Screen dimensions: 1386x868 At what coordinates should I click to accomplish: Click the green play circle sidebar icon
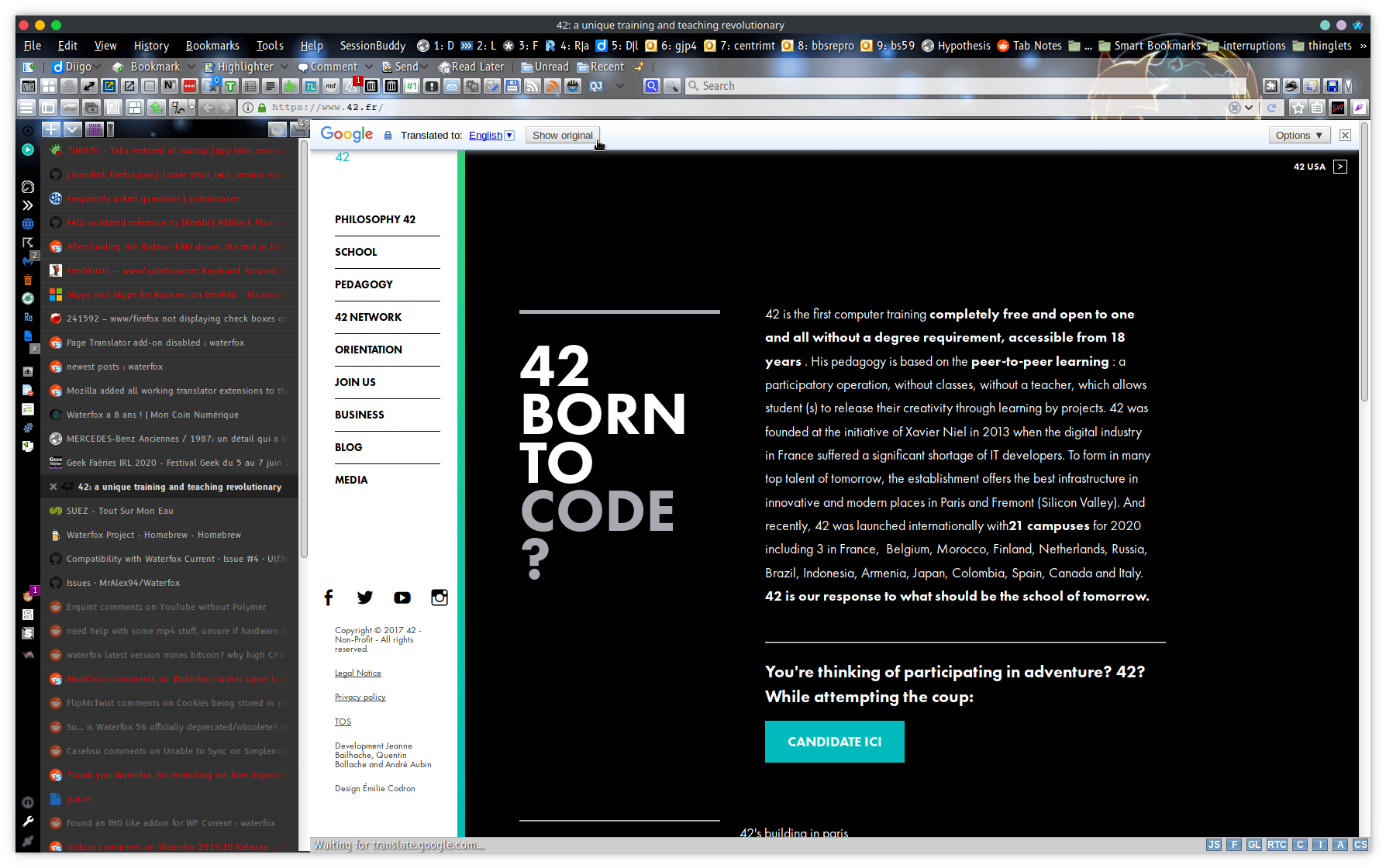tap(28, 150)
